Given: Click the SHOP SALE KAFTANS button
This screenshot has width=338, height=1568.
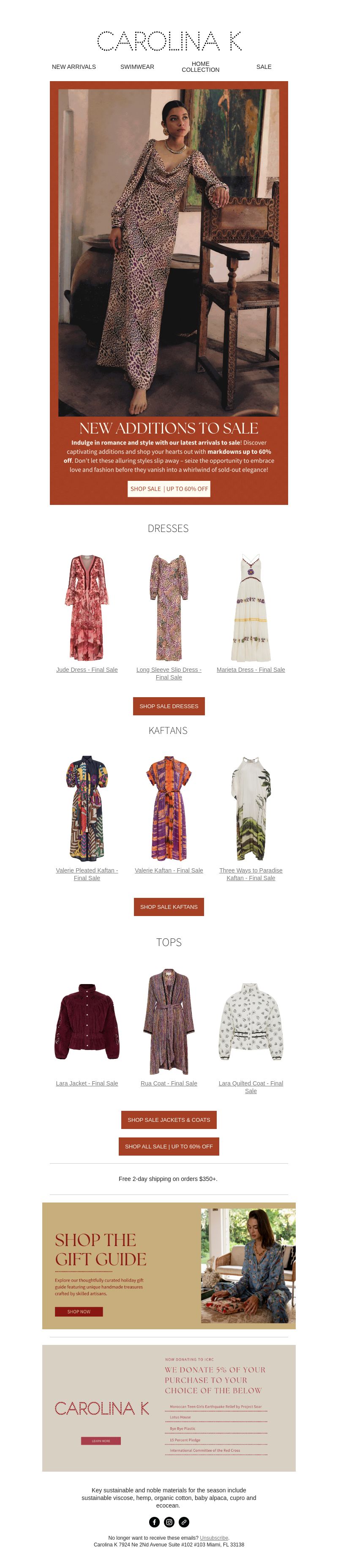Looking at the screenshot, I should 169,907.
